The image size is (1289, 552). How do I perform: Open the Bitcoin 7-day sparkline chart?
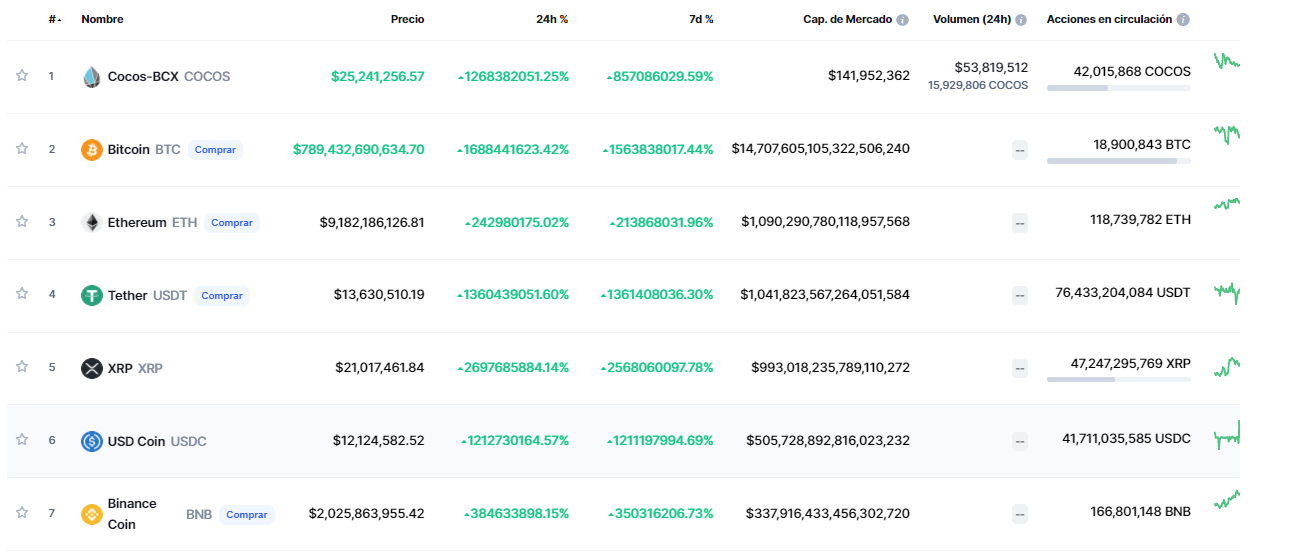pos(1226,133)
